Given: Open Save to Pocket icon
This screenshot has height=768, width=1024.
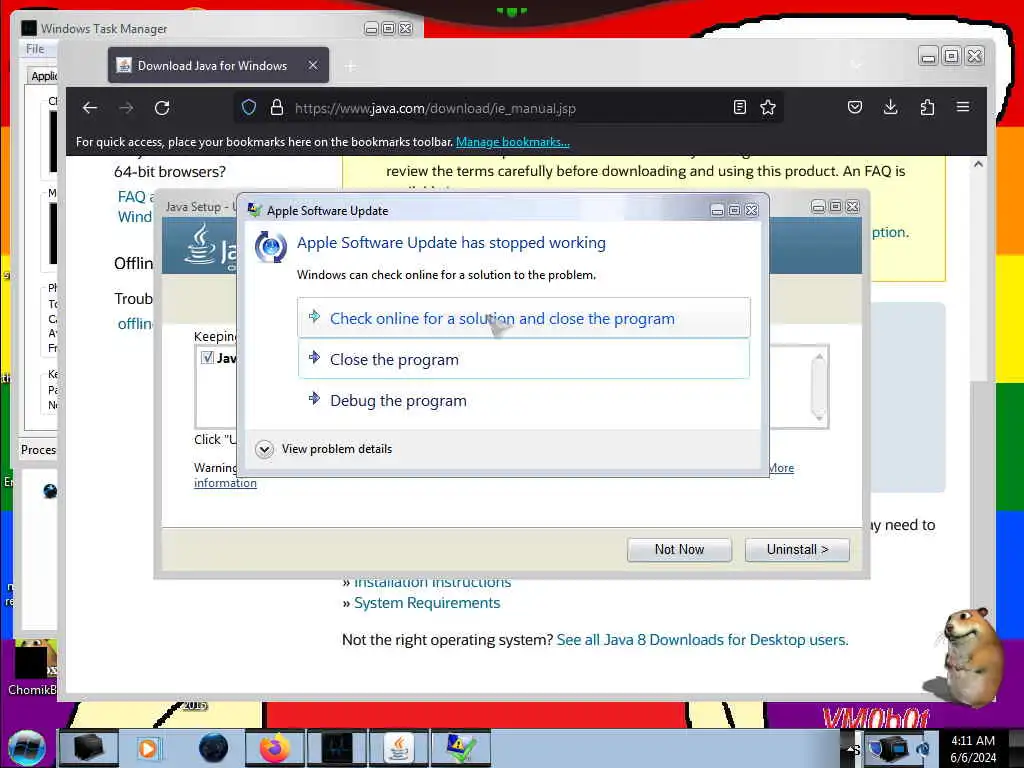Looking at the screenshot, I should 855,108.
